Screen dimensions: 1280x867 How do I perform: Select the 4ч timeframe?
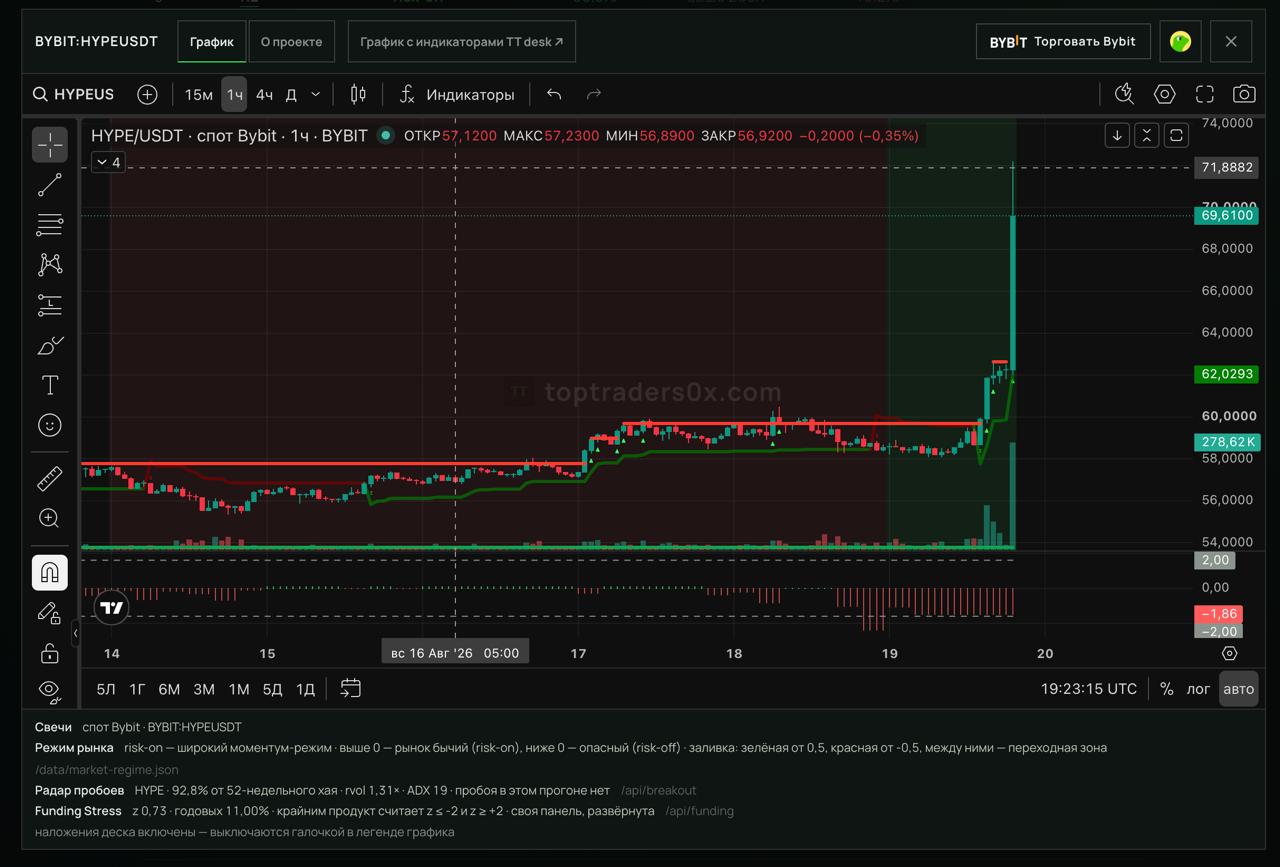[264, 94]
